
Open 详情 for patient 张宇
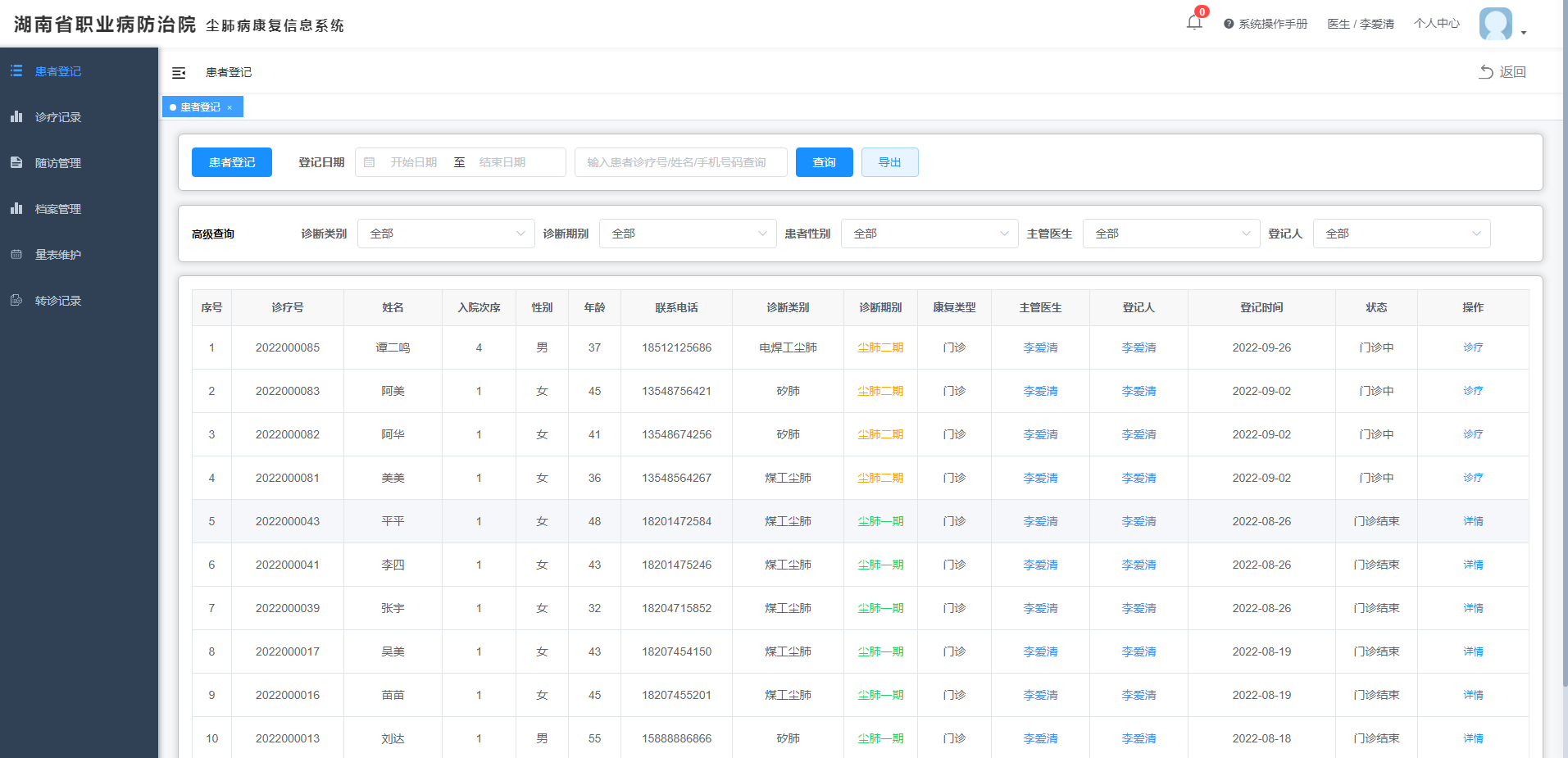(1473, 608)
